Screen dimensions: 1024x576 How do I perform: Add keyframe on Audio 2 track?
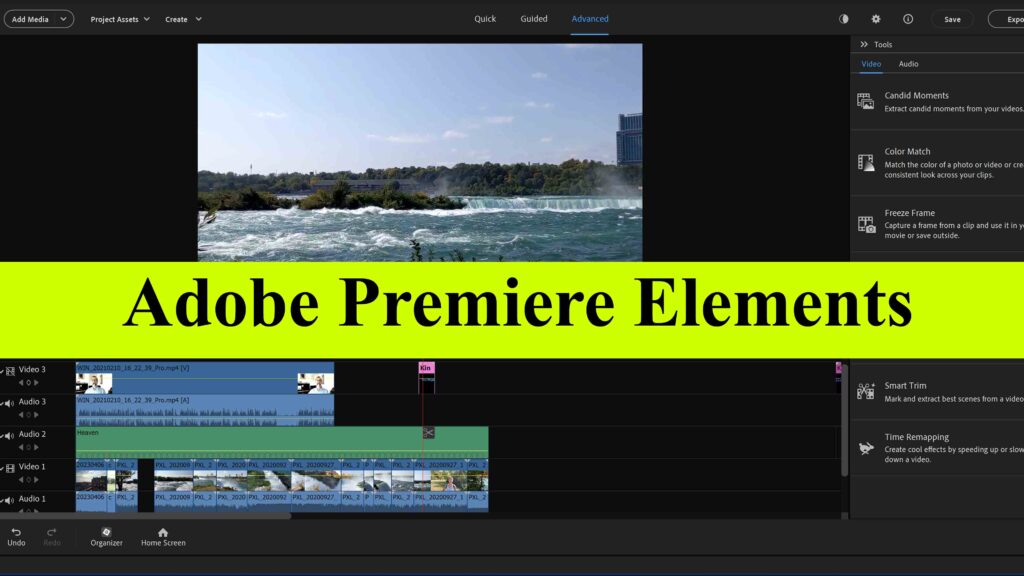[x=29, y=447]
